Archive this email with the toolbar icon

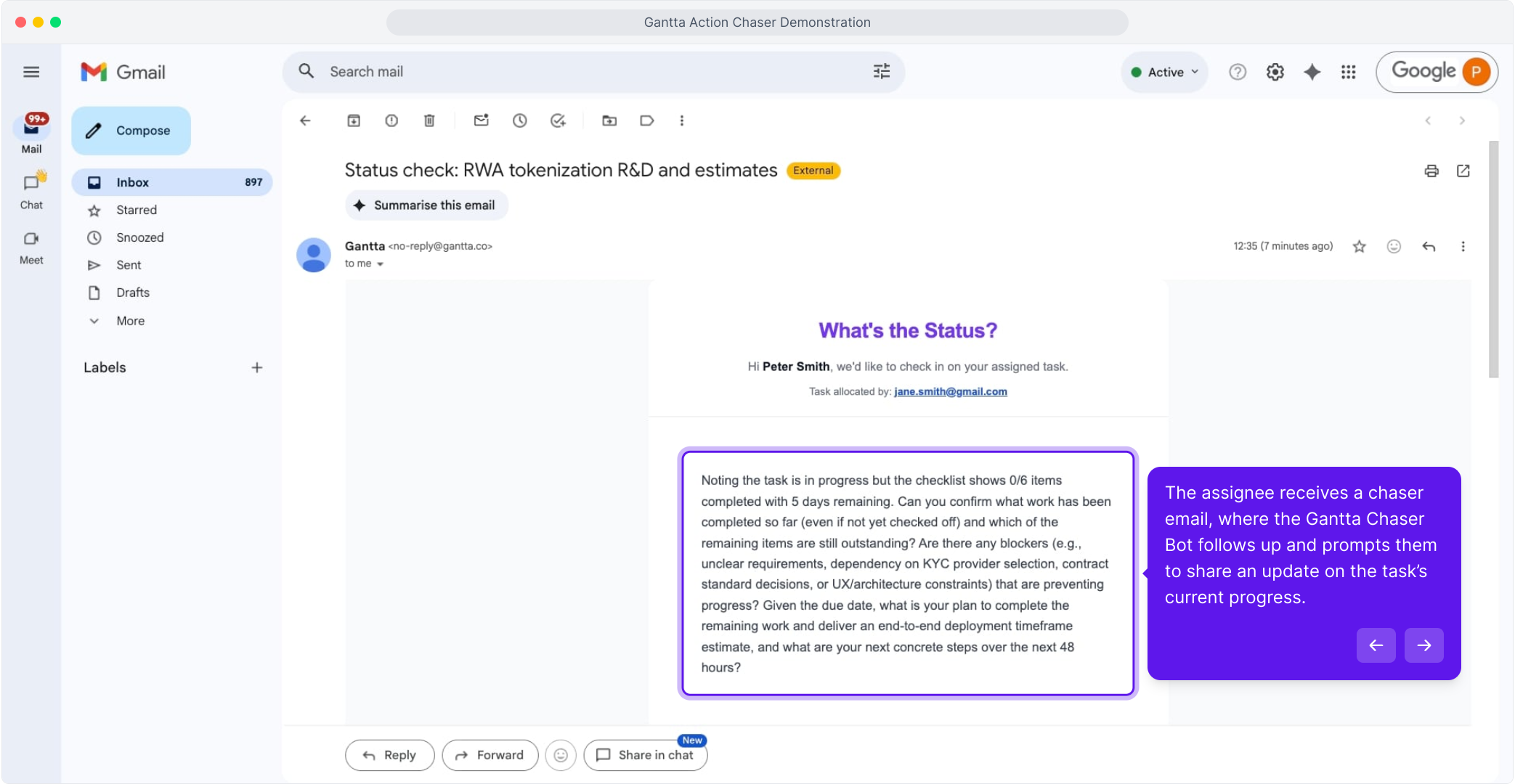pos(354,121)
